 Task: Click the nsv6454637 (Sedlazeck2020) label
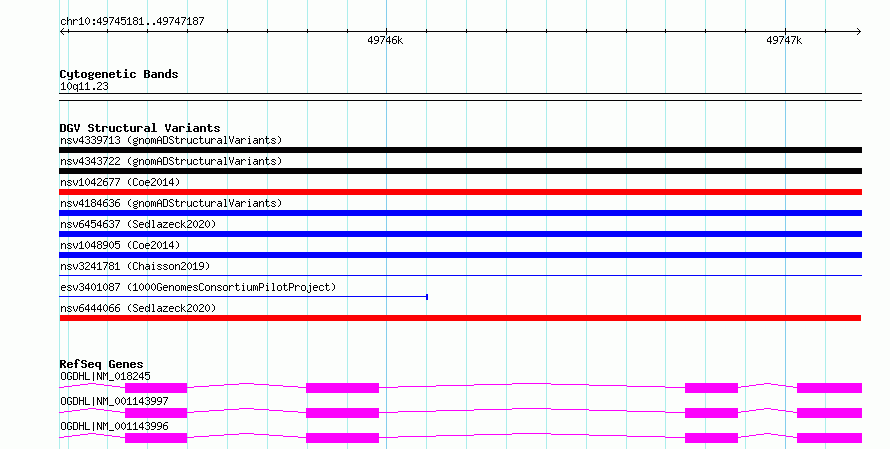[138, 224]
